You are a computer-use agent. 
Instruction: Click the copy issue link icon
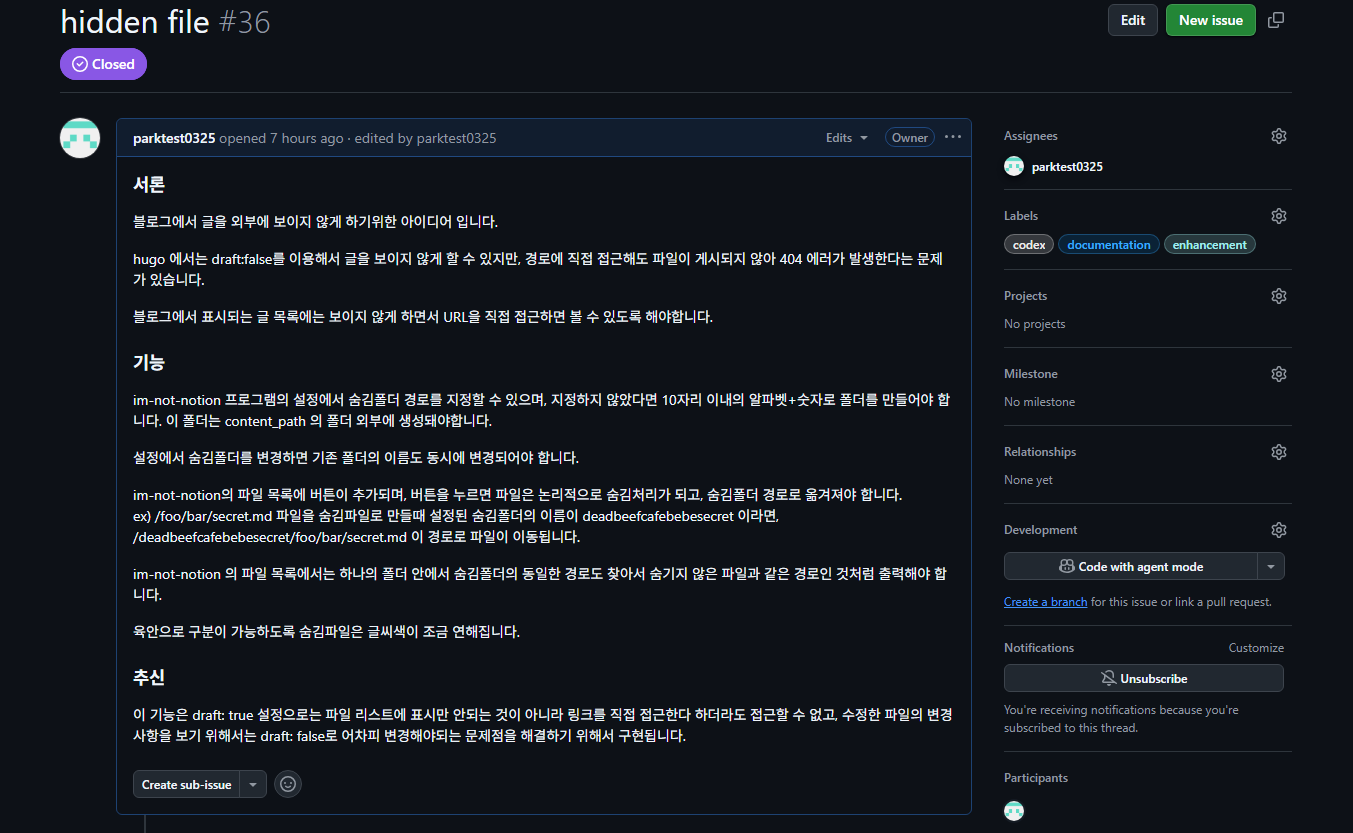click(x=1276, y=20)
